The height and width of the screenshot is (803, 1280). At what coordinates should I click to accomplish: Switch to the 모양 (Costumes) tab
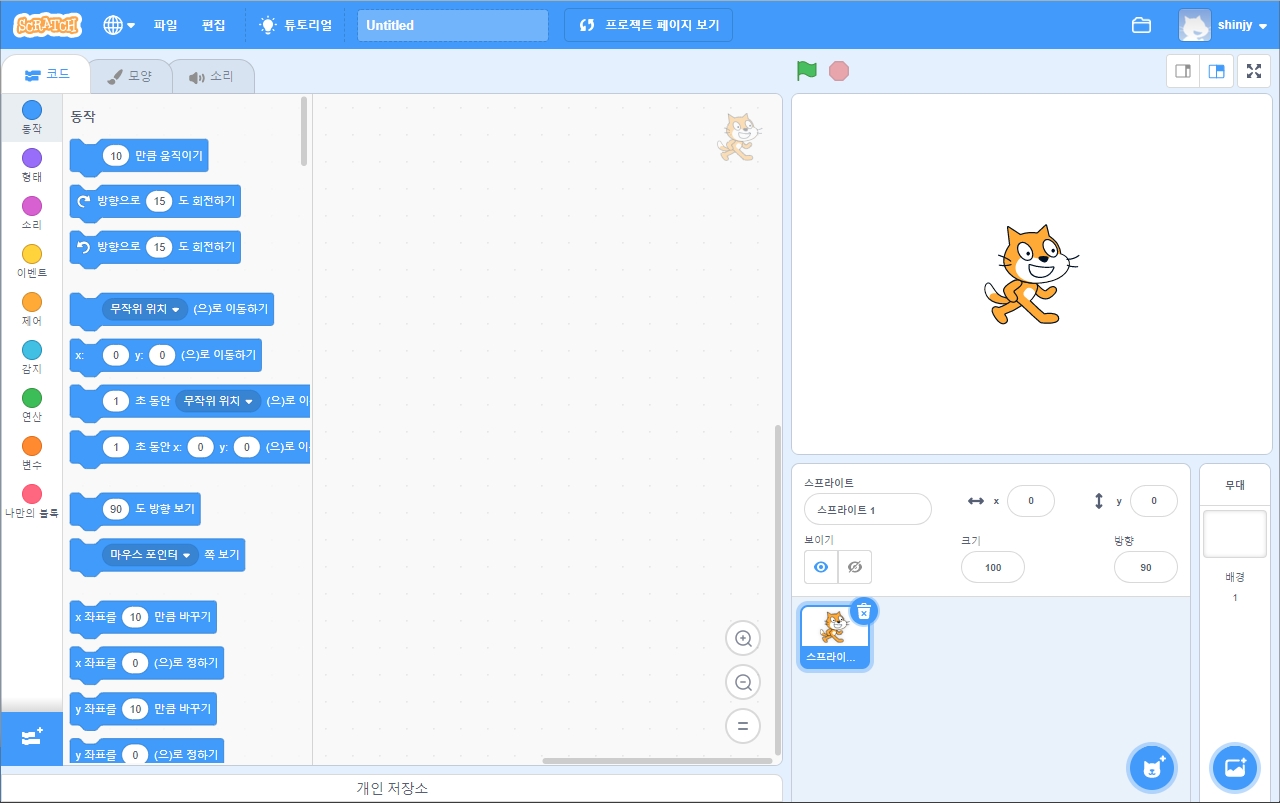131,74
